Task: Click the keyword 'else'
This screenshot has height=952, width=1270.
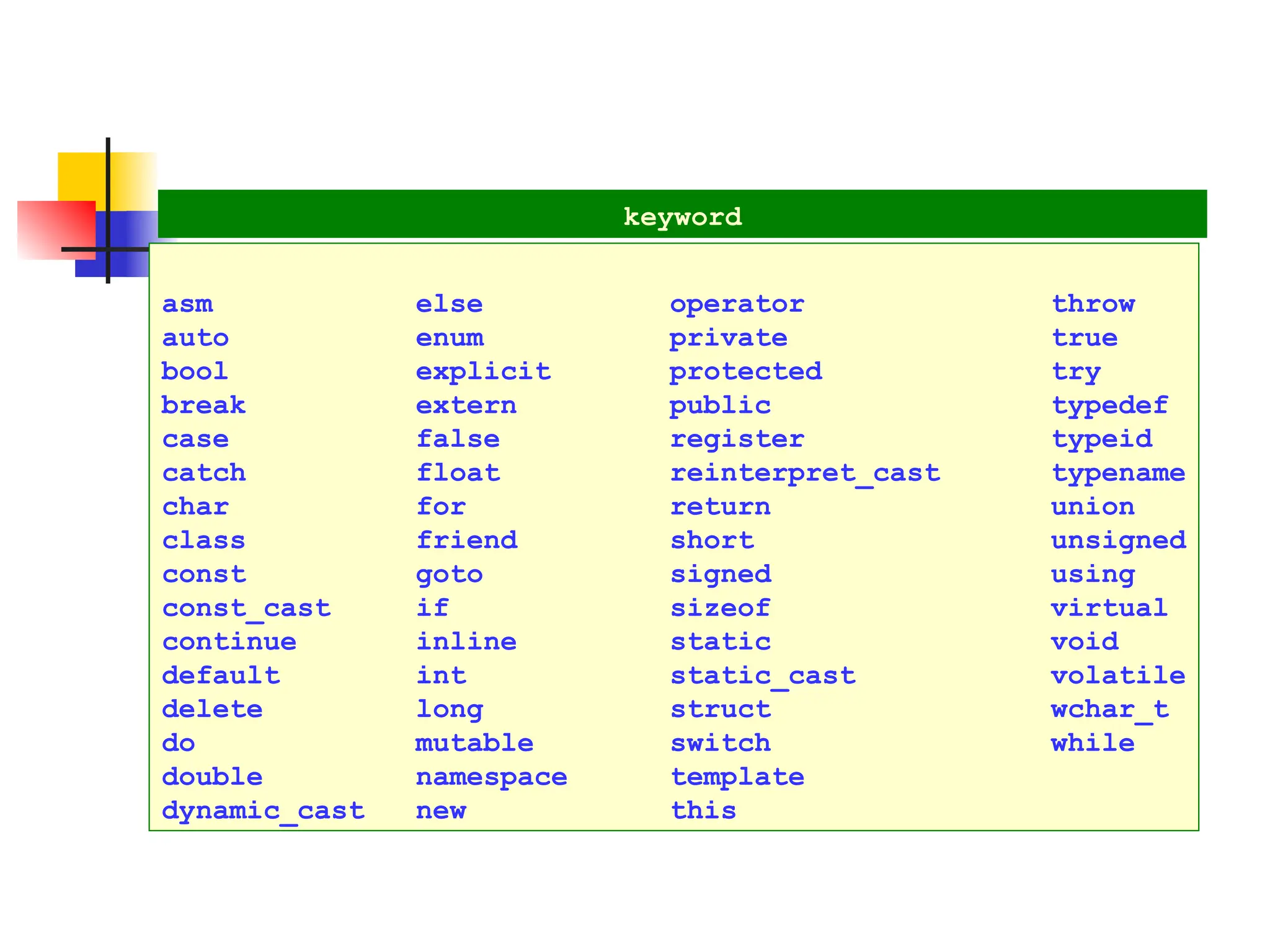Action: (449, 304)
